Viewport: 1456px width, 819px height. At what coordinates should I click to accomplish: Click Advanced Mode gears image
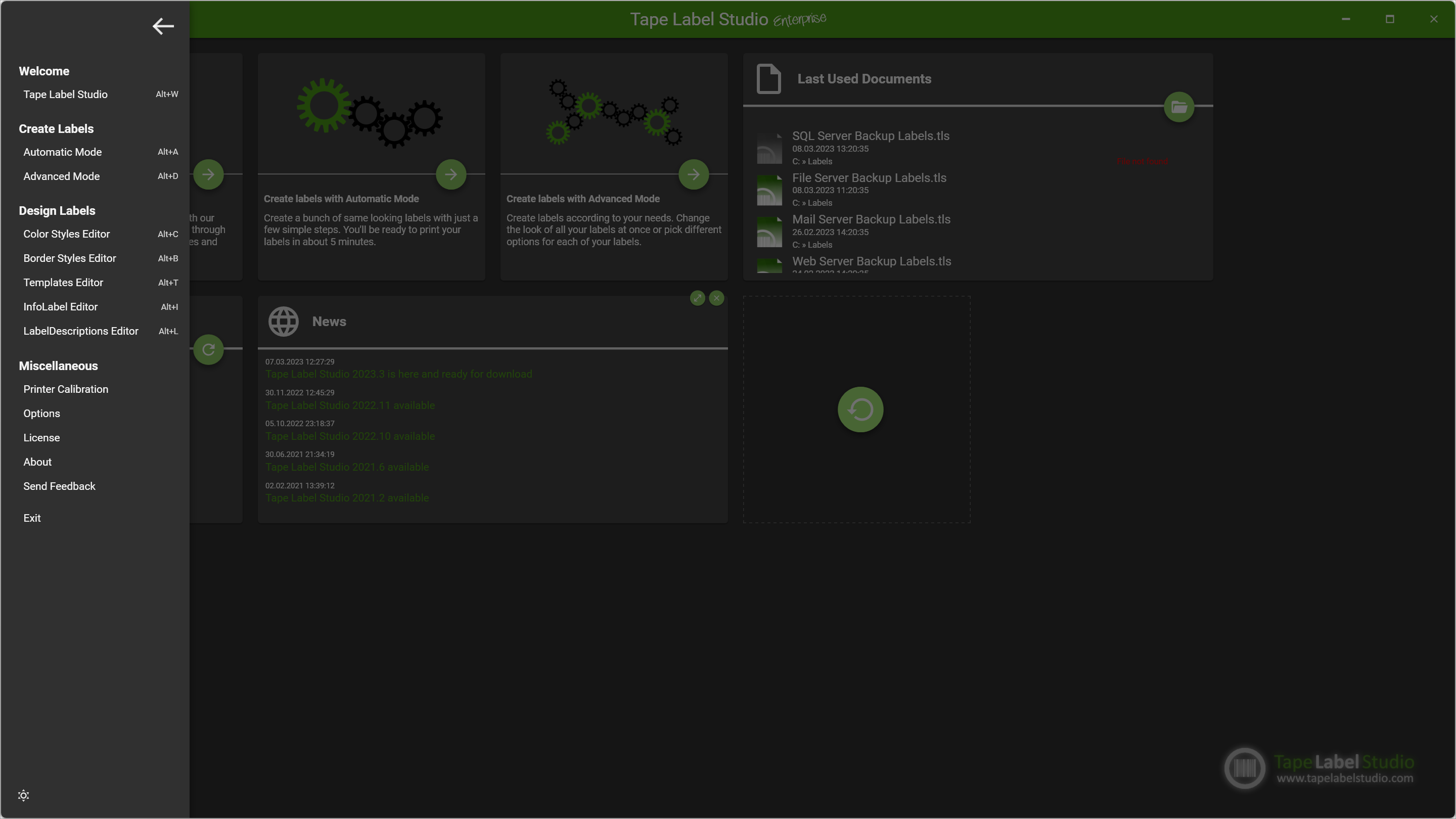(x=614, y=112)
